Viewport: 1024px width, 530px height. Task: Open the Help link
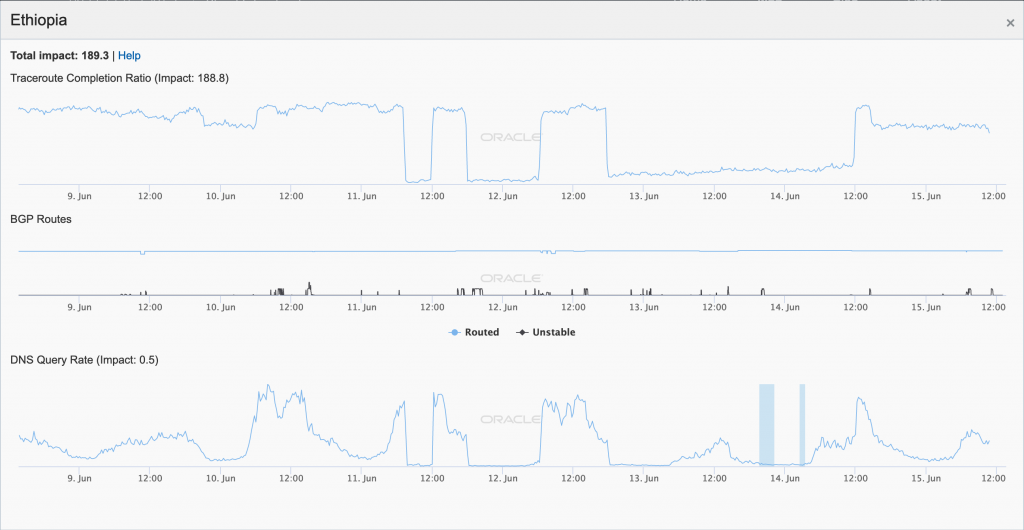click(129, 56)
